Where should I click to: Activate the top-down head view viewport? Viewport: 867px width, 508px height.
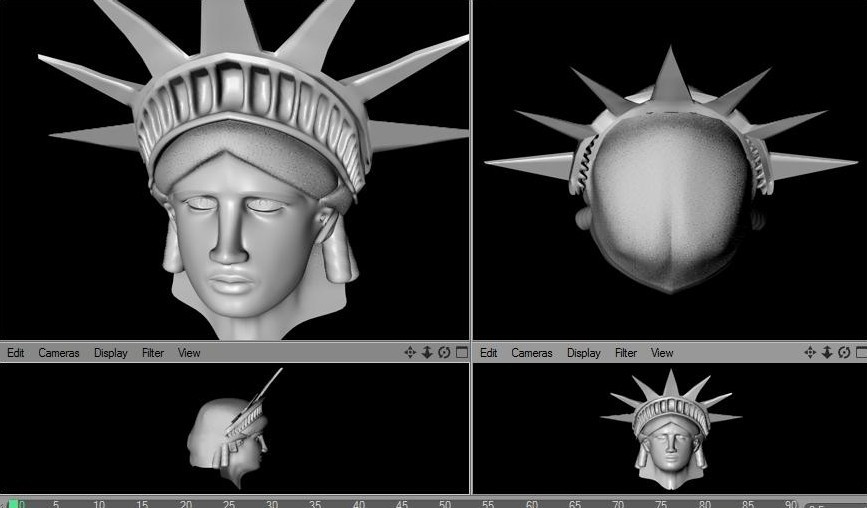click(x=670, y=170)
